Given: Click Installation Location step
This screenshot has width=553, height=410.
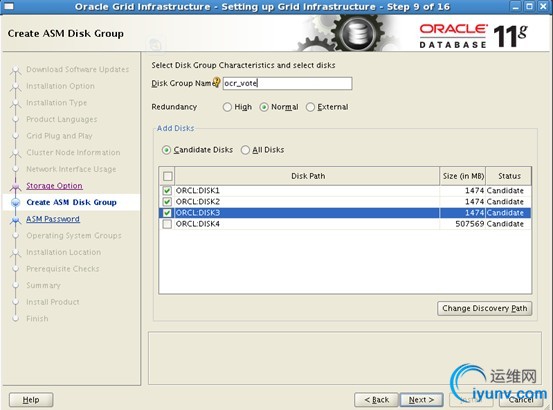Looking at the screenshot, I should [63, 252].
